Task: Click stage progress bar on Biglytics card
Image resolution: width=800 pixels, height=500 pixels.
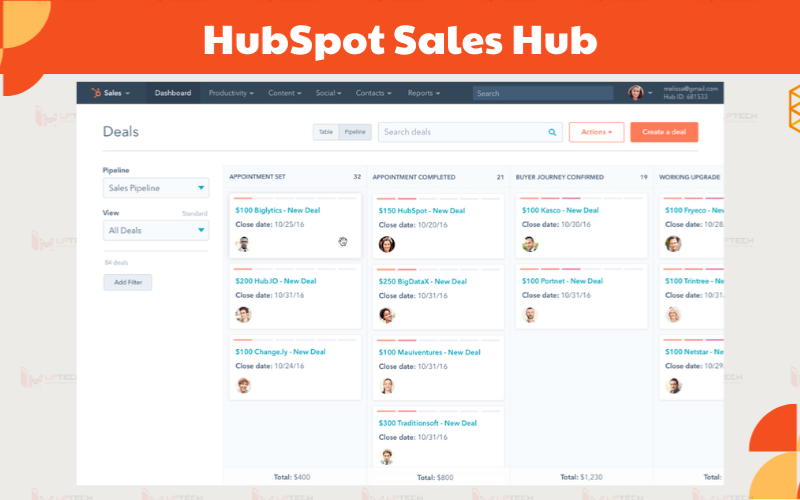Action: pos(295,198)
